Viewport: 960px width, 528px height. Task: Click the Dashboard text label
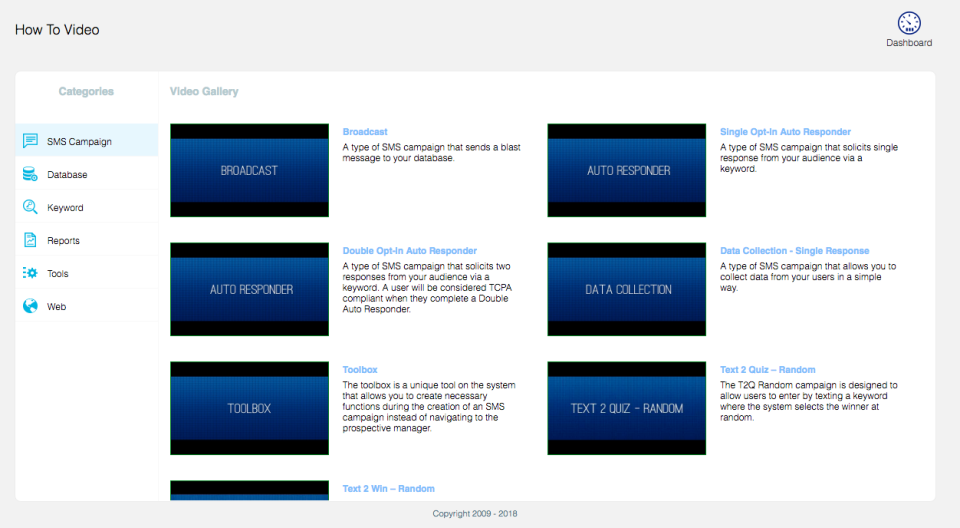click(909, 43)
